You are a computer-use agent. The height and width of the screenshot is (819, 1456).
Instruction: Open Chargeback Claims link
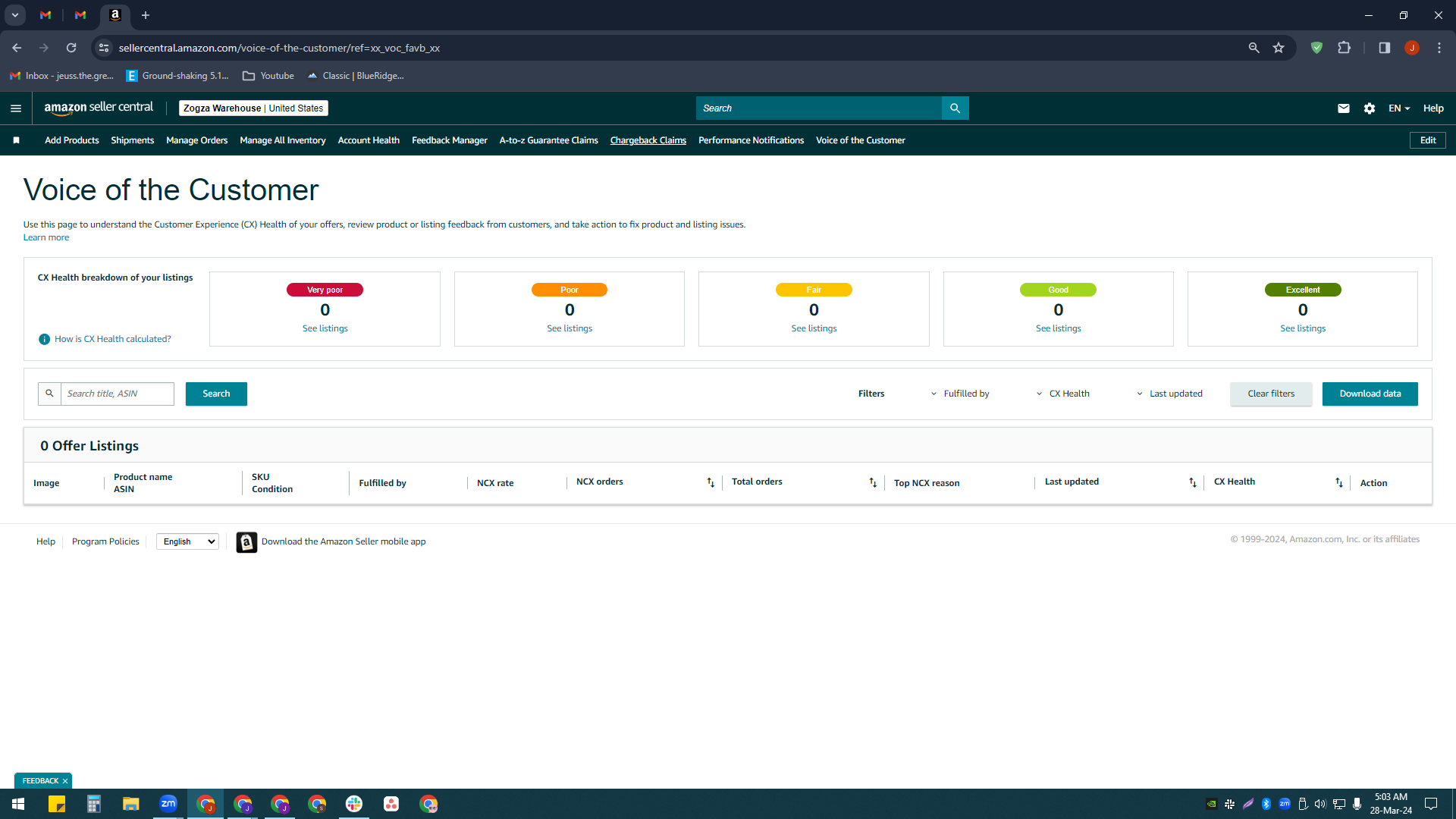point(648,140)
